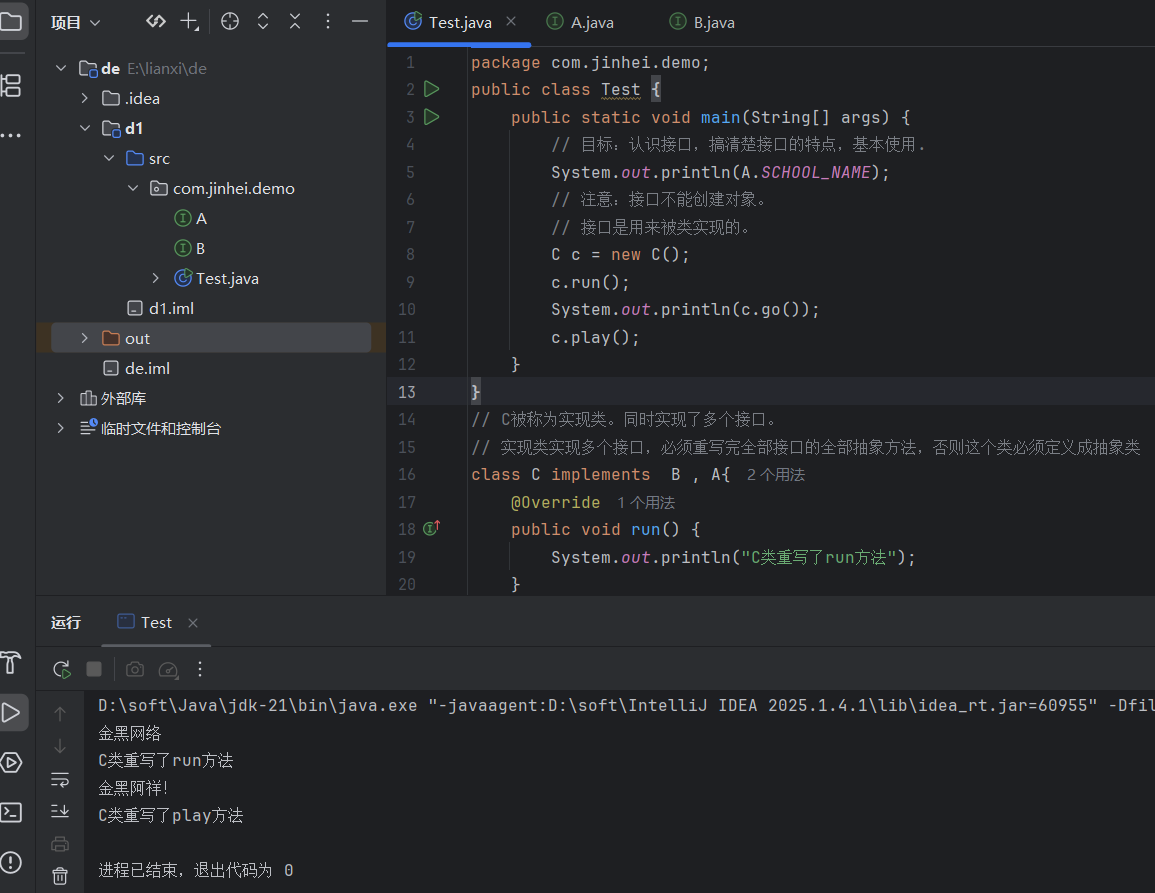This screenshot has height=893, width=1155.
Task: Click the 运行 panel title
Action: 66,623
